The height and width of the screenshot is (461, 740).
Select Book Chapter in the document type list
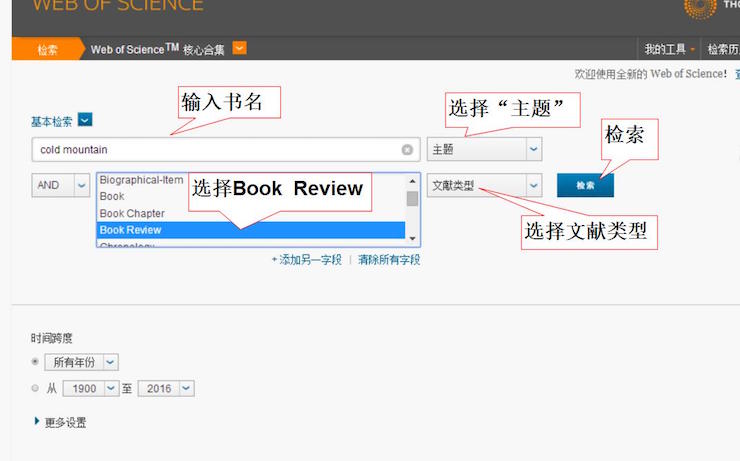[x=132, y=214]
